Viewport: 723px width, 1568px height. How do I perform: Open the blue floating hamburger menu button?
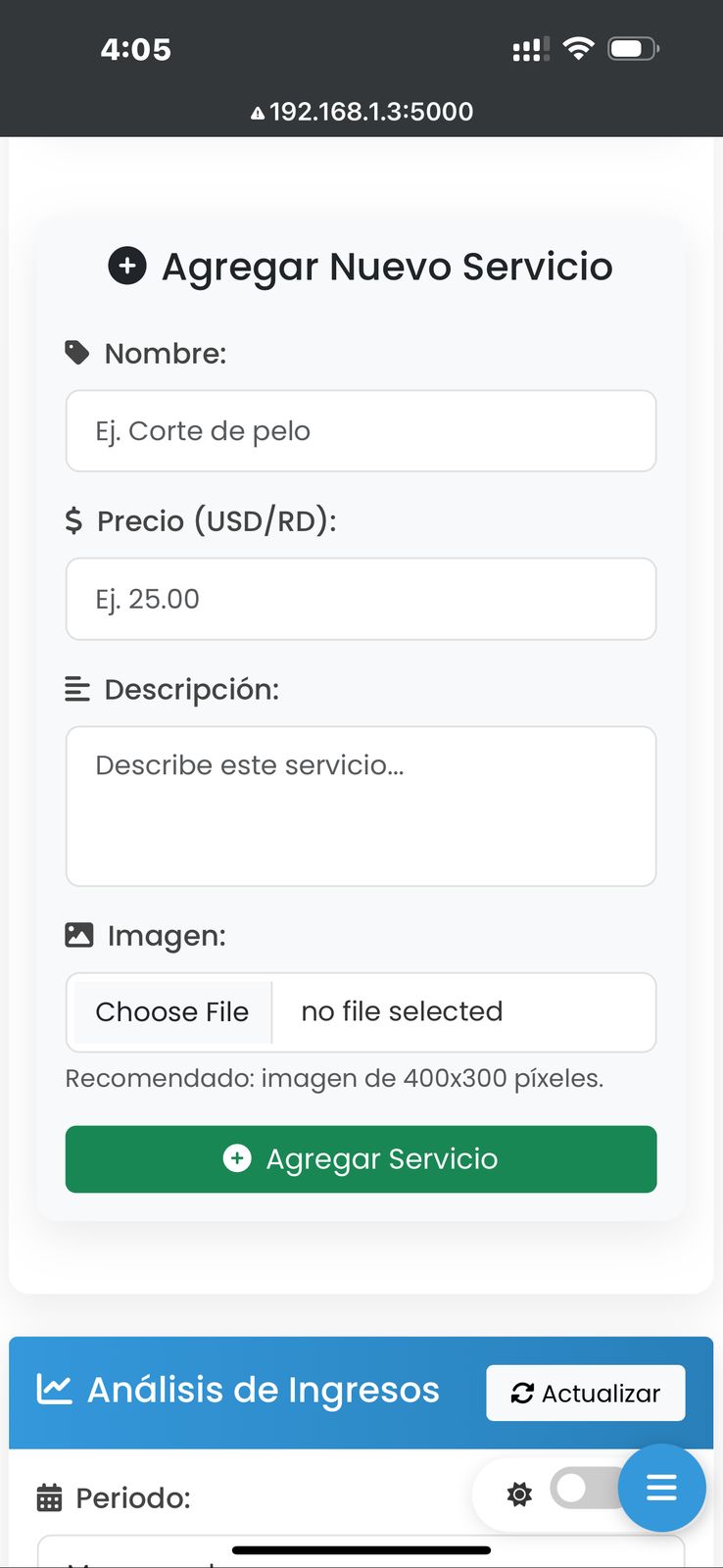[662, 1488]
